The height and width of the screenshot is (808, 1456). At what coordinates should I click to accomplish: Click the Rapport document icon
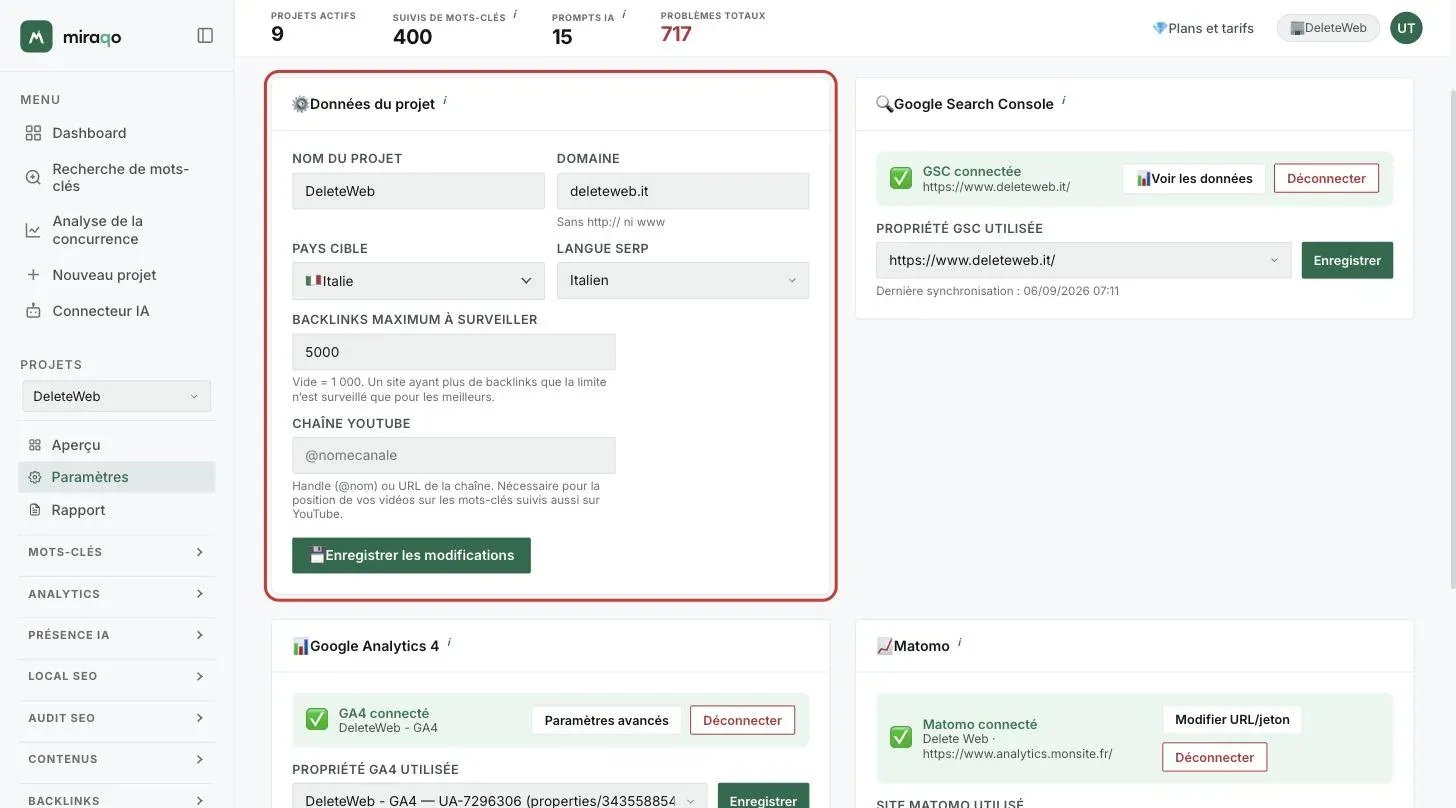[x=35, y=510]
